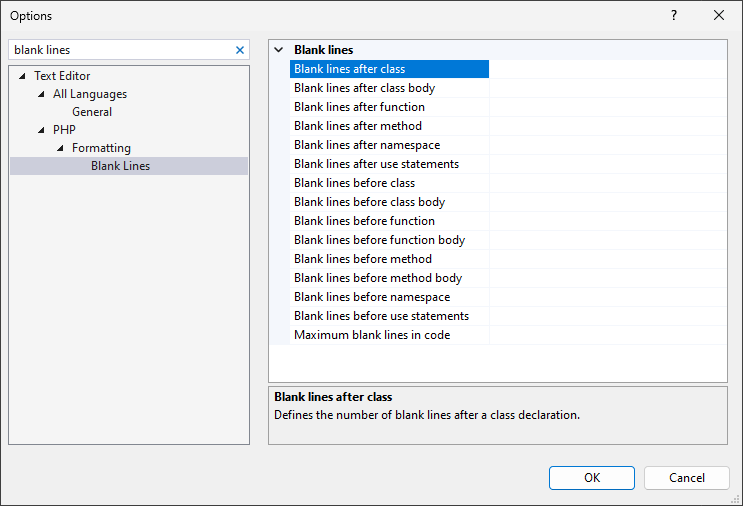
Task: Select 'Blank lines after class body' property
Action: (x=390, y=88)
